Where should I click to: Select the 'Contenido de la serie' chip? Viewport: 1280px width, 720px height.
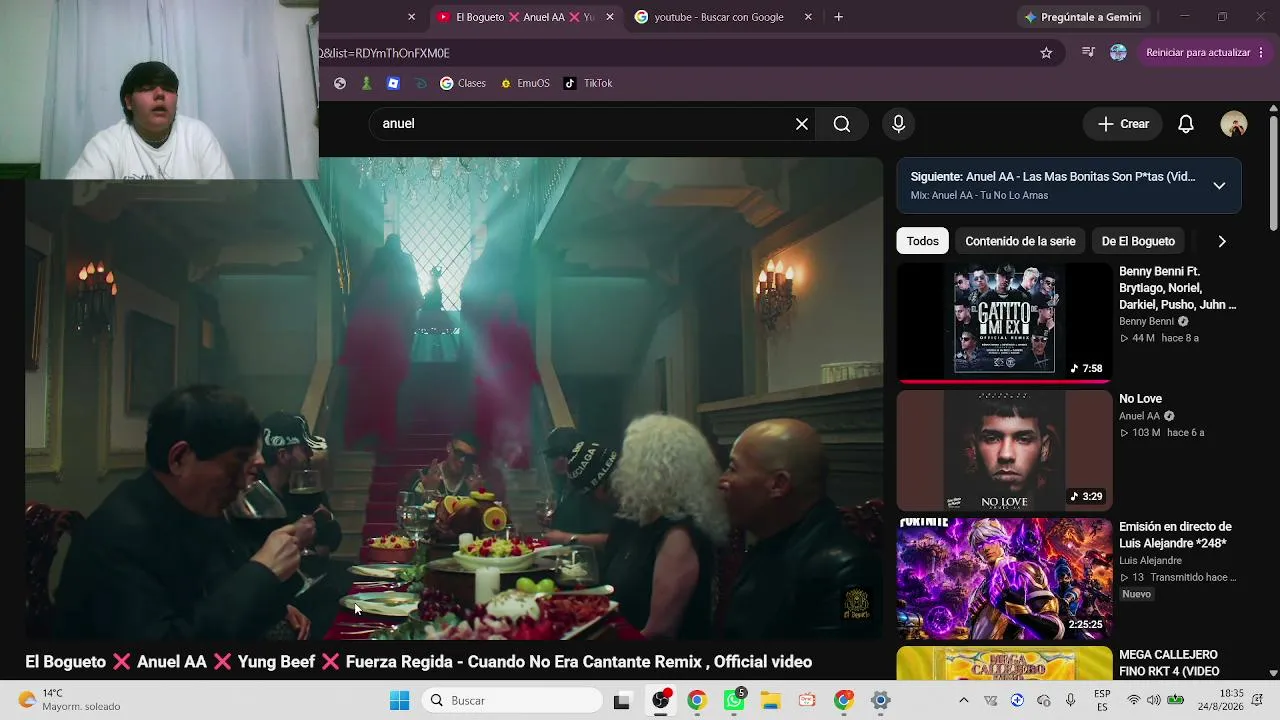tap(1020, 241)
